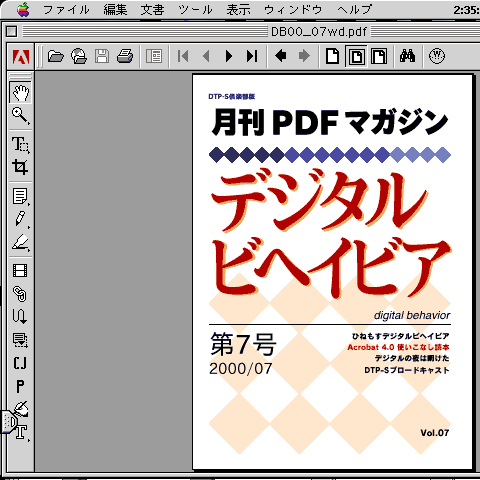480x480 pixels.
Task: Click the Open file folder icon
Action: click(55, 56)
